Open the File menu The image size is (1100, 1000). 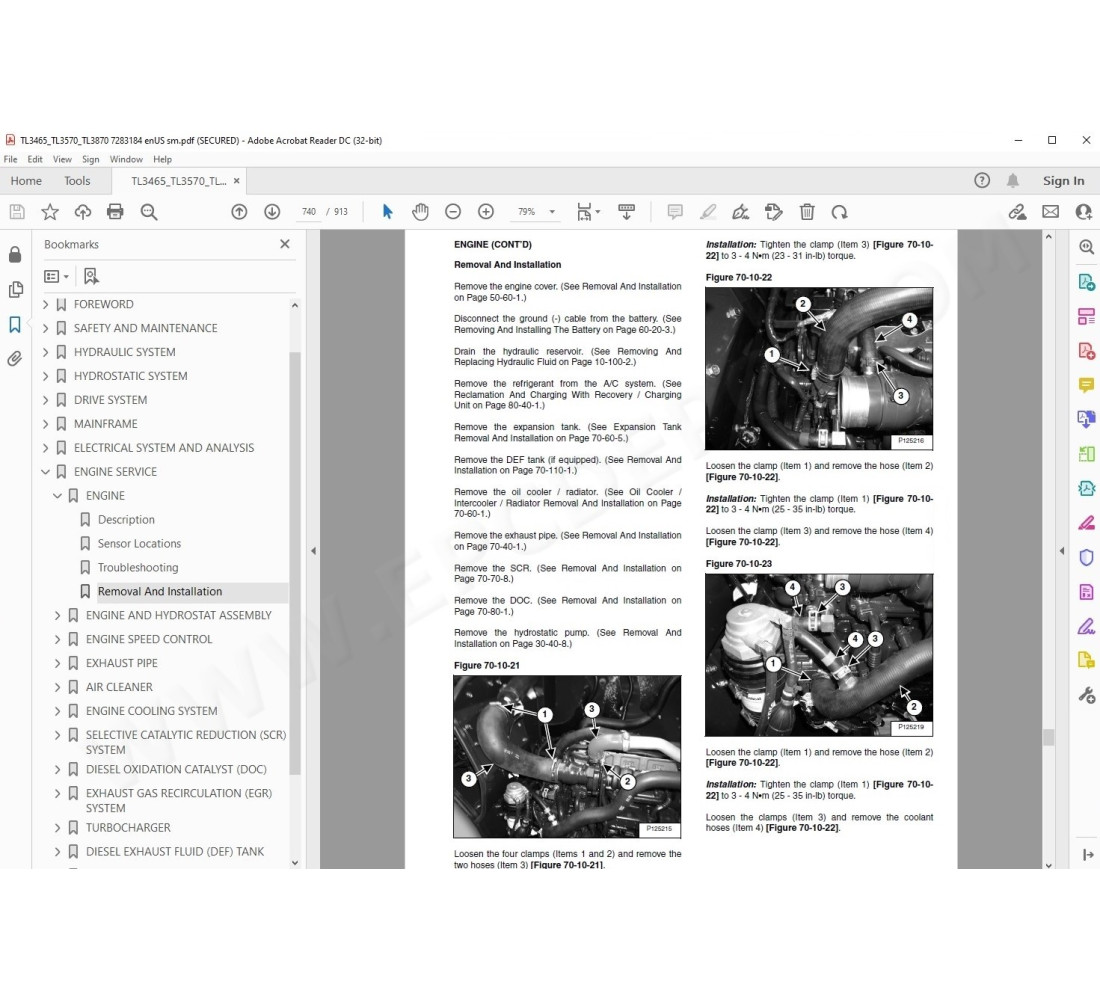pos(11,159)
